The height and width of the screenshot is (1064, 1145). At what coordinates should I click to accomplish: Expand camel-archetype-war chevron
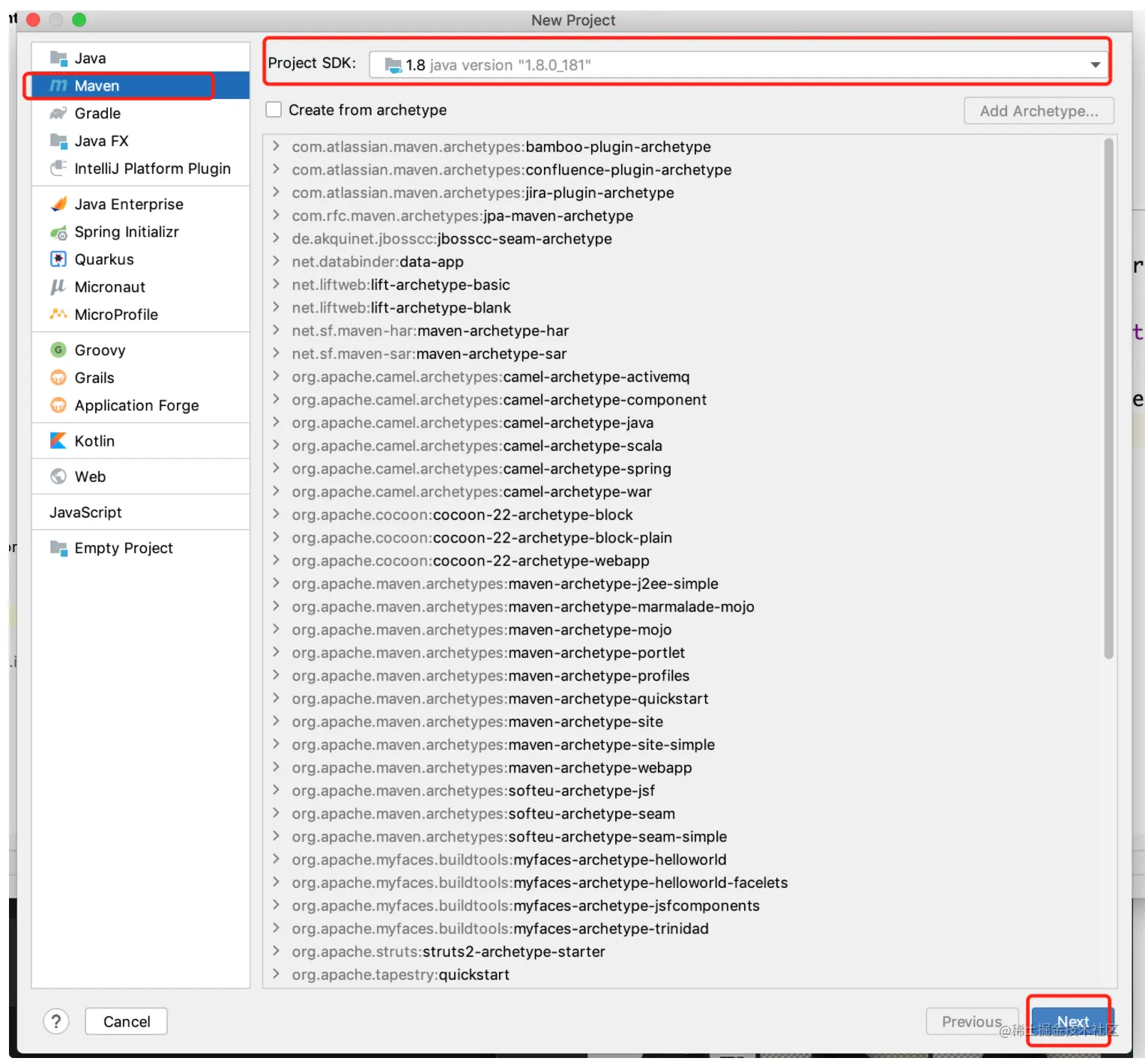tap(277, 492)
